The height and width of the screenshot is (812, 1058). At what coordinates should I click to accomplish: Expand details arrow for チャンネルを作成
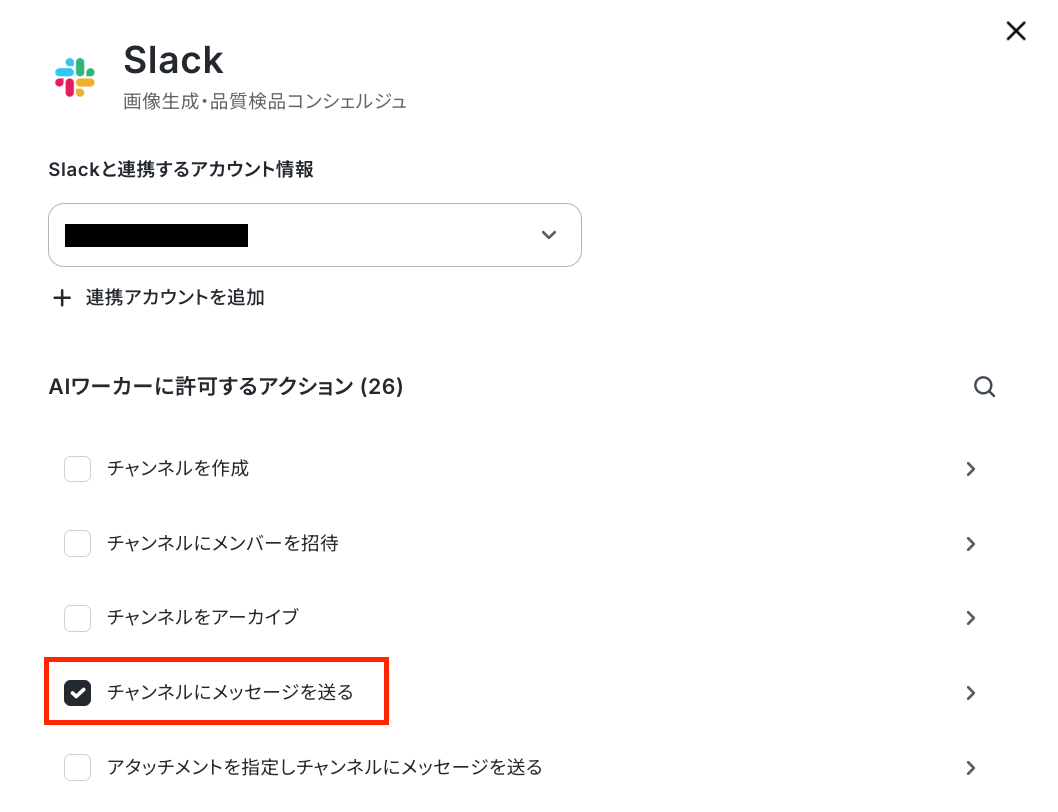click(x=970, y=469)
